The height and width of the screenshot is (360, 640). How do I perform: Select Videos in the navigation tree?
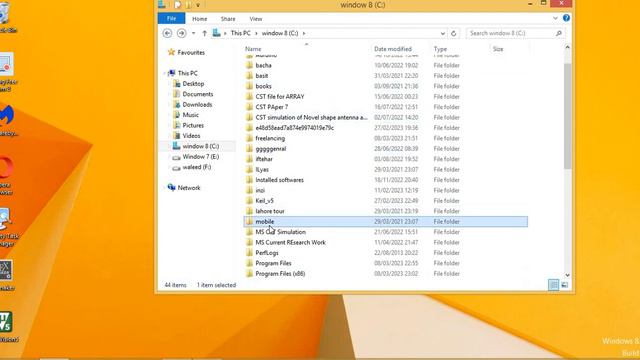191,136
